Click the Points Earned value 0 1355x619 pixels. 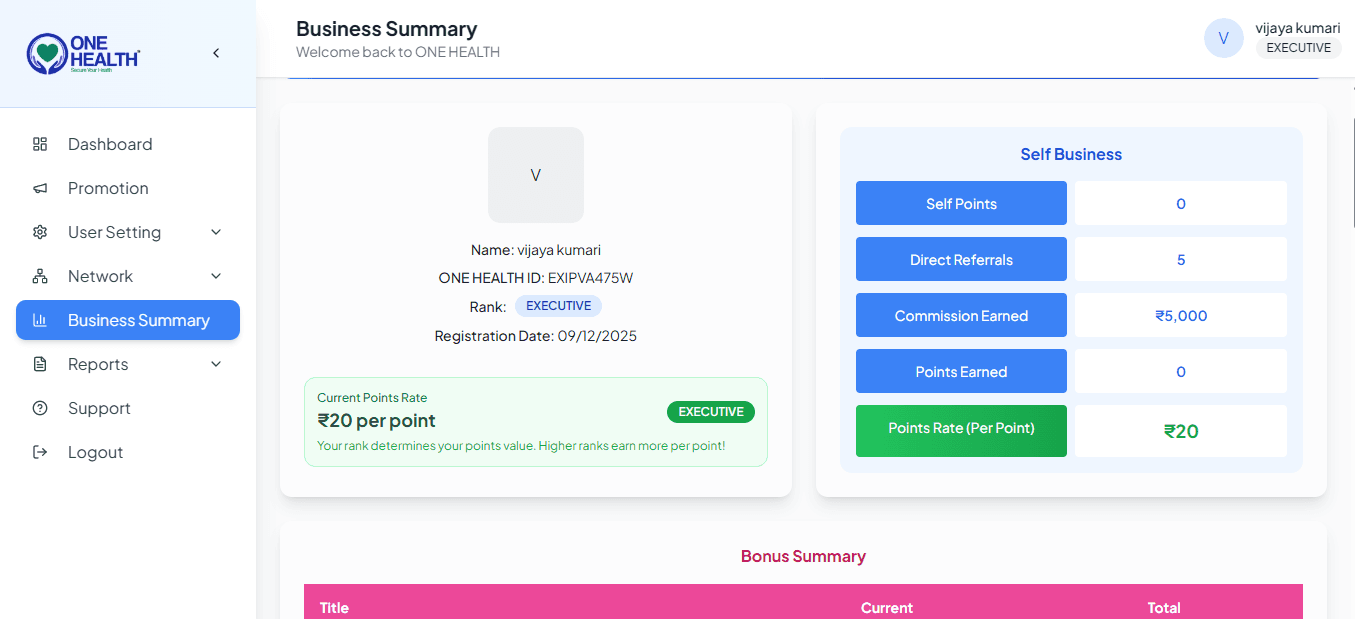(x=1181, y=371)
